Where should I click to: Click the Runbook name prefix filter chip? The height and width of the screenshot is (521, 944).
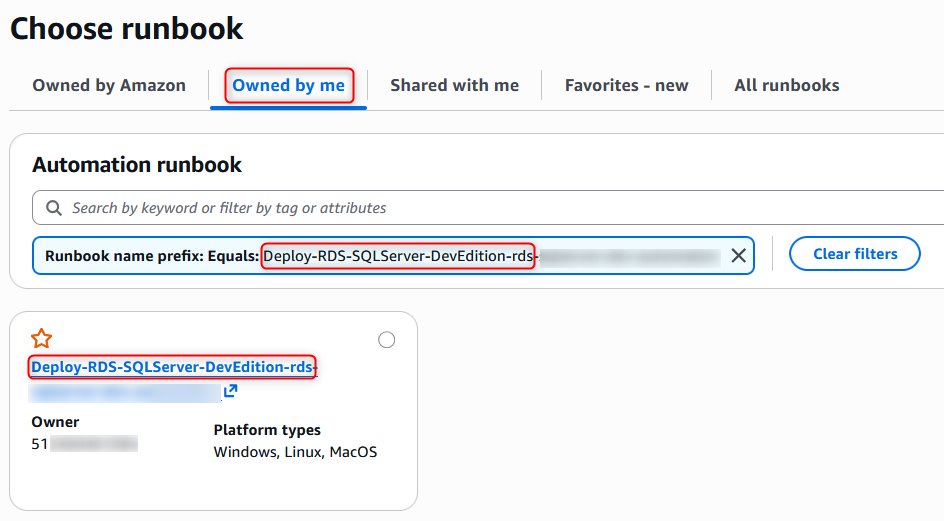[x=393, y=255]
